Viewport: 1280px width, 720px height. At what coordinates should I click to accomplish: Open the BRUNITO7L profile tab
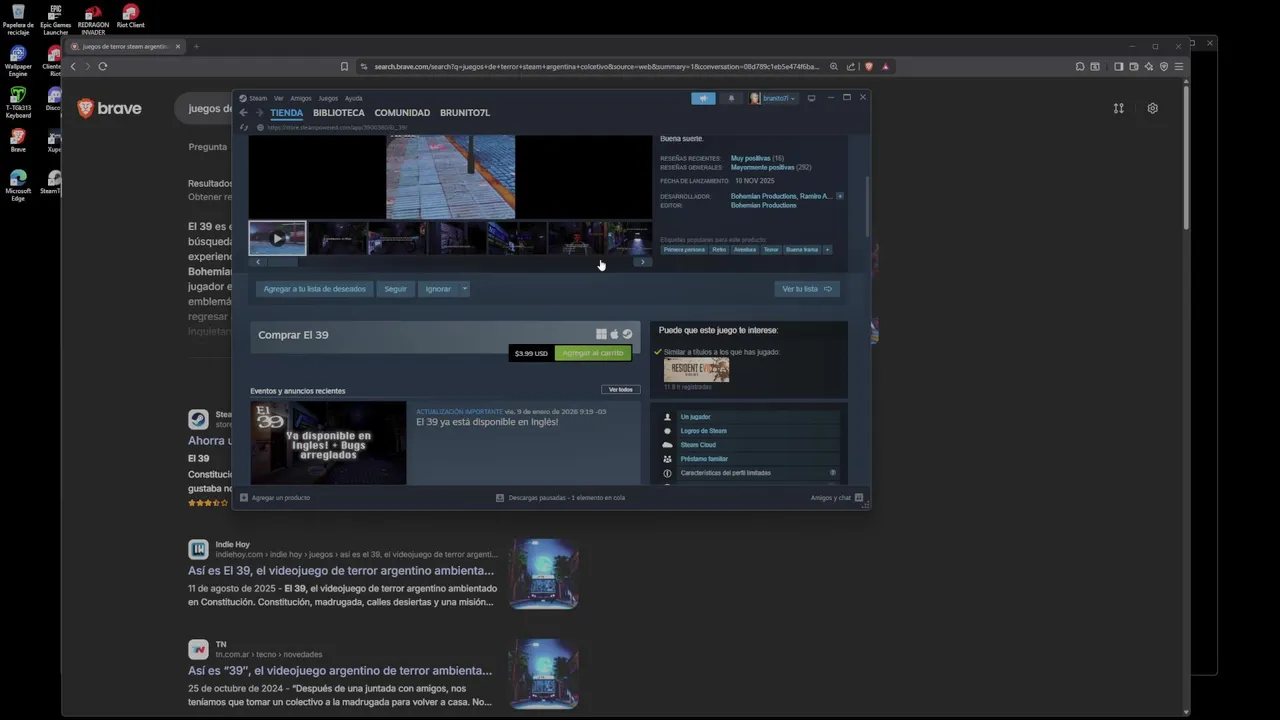(x=465, y=113)
